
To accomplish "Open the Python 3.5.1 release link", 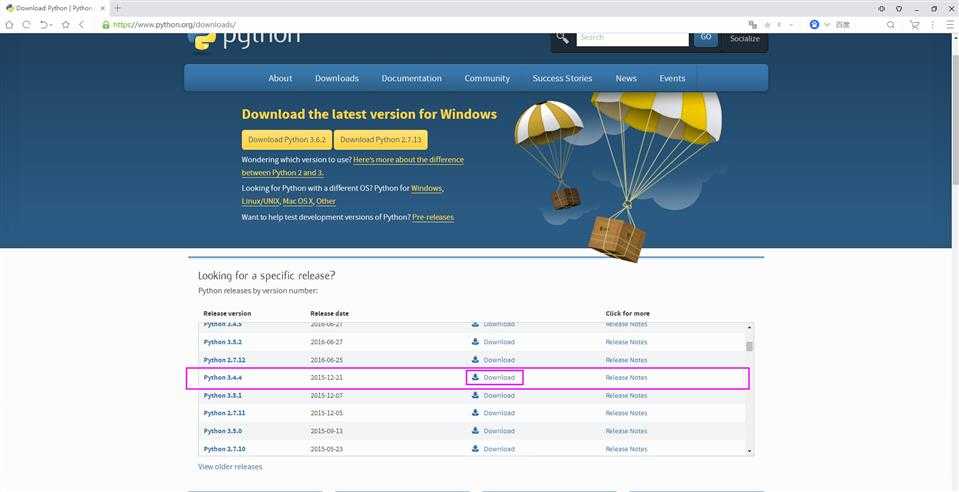I will [223, 395].
